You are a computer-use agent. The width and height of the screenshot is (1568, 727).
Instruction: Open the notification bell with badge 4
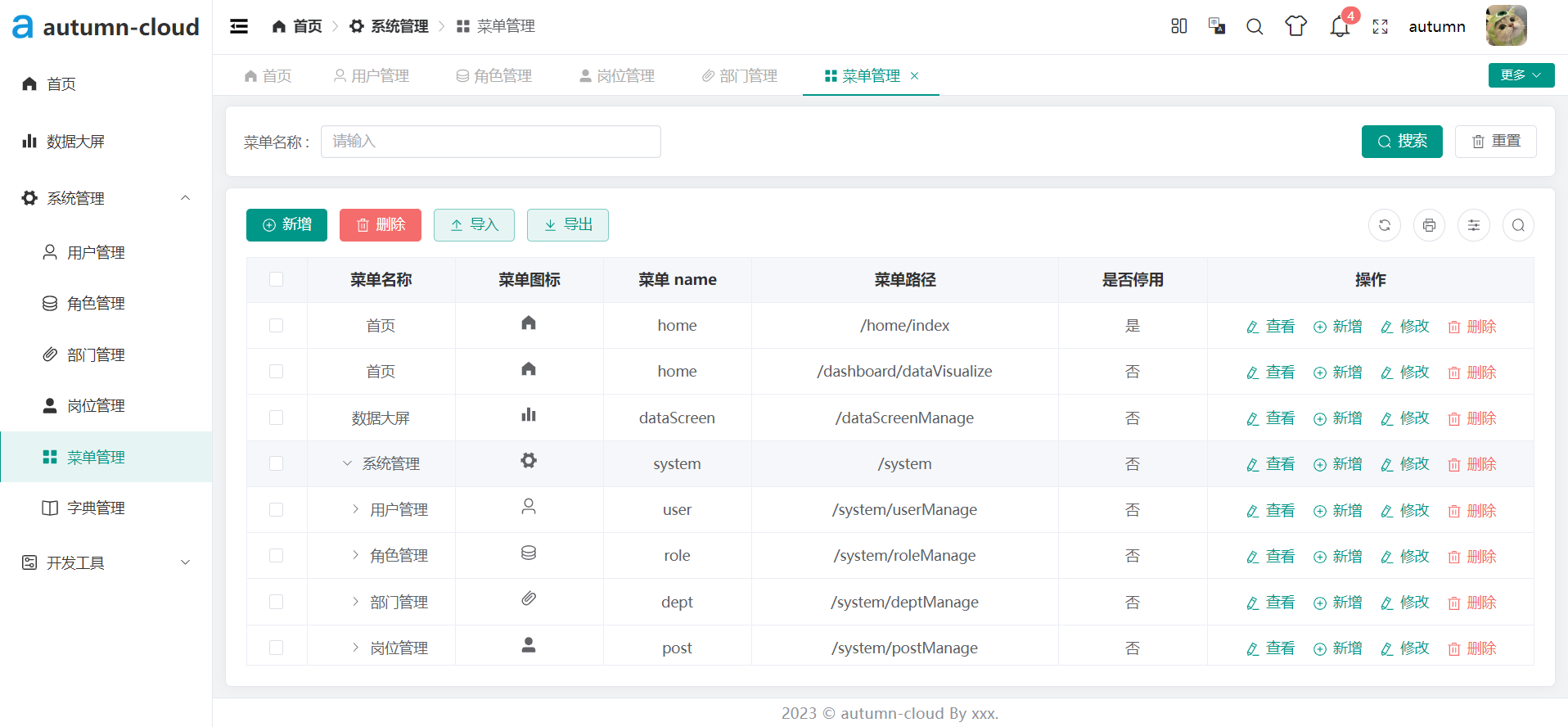1340,26
